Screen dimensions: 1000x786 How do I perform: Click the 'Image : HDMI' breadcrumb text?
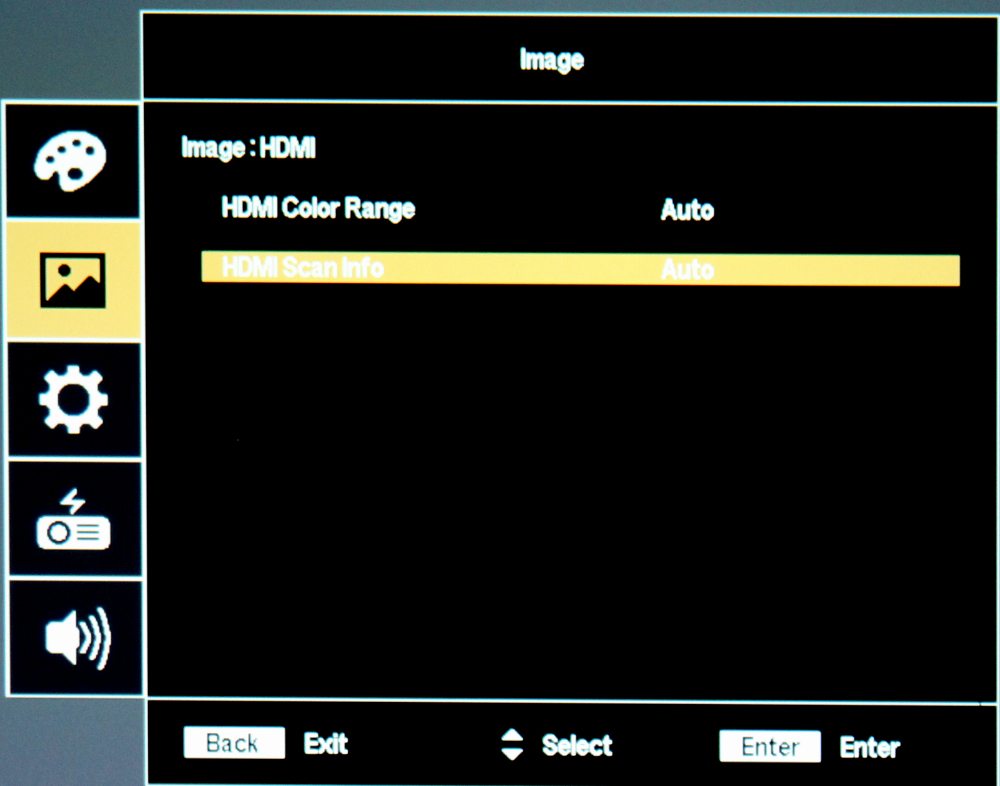tap(248, 148)
